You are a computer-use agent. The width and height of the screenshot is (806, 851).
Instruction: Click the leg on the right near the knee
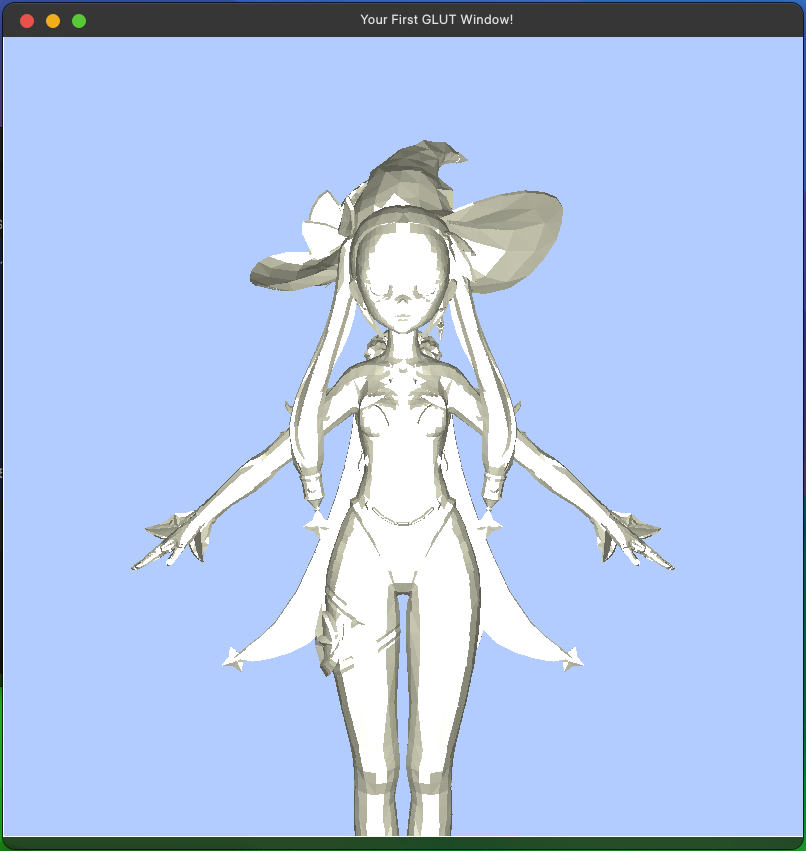point(440,720)
